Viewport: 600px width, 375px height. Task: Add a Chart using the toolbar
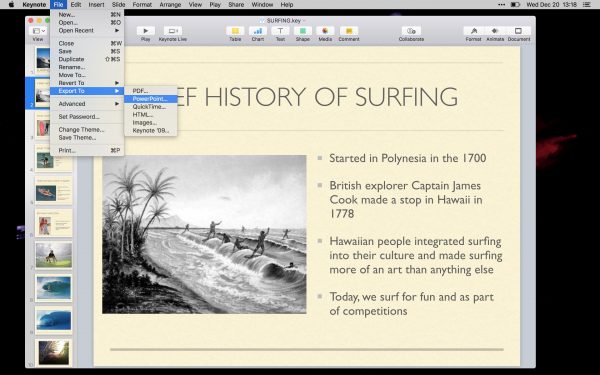tap(258, 31)
